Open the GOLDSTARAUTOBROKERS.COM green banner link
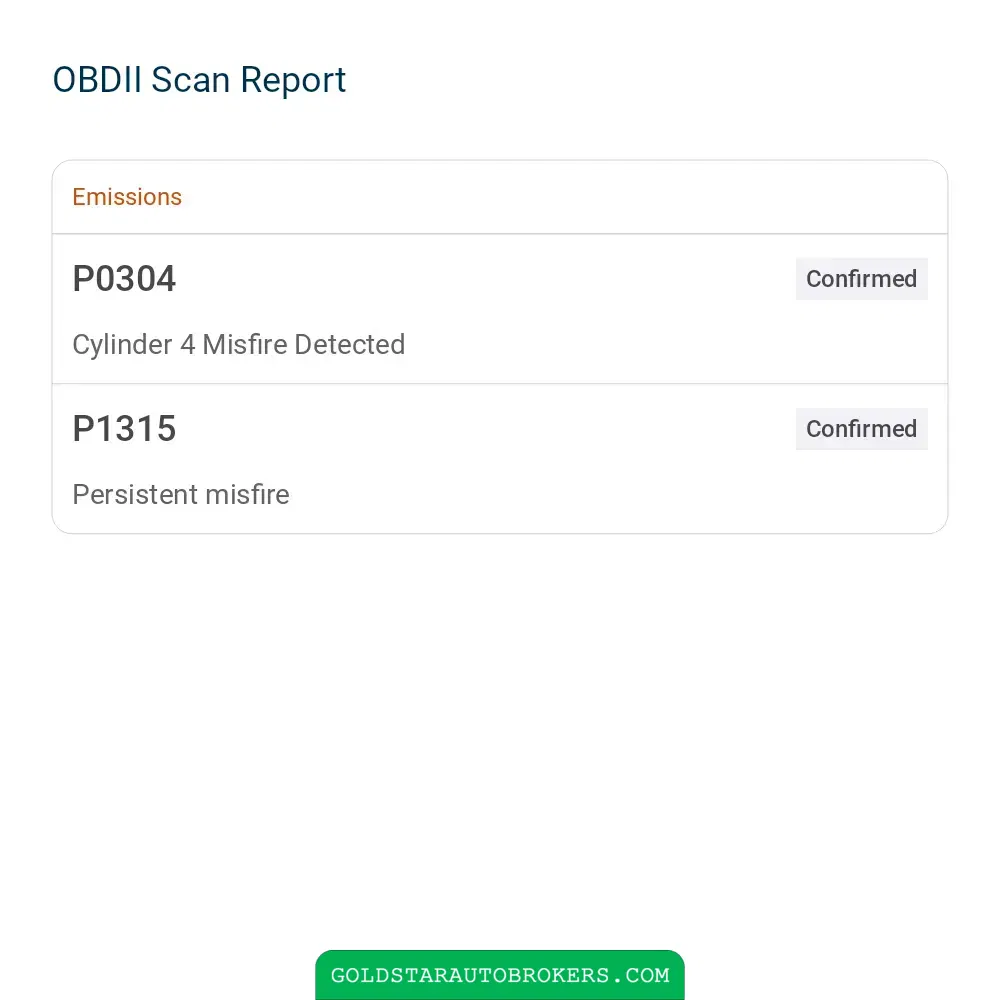 (499, 974)
